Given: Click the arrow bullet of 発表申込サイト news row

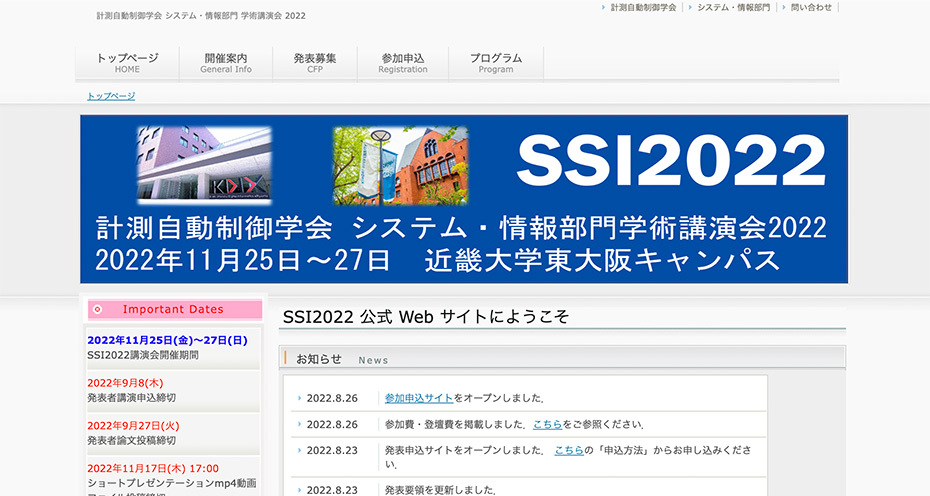Looking at the screenshot, I should [x=300, y=450].
